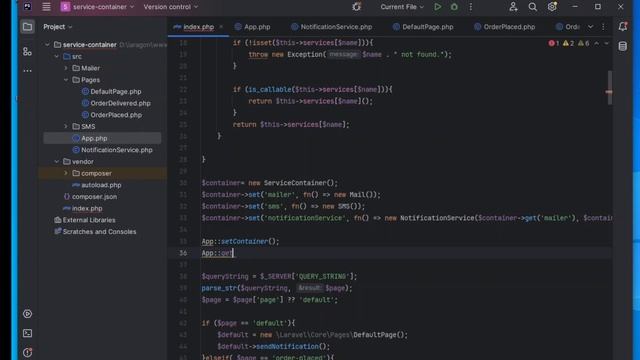Image resolution: width=640 pixels, height=360 pixels.
Task: Debug the current file
Action: (454, 7)
